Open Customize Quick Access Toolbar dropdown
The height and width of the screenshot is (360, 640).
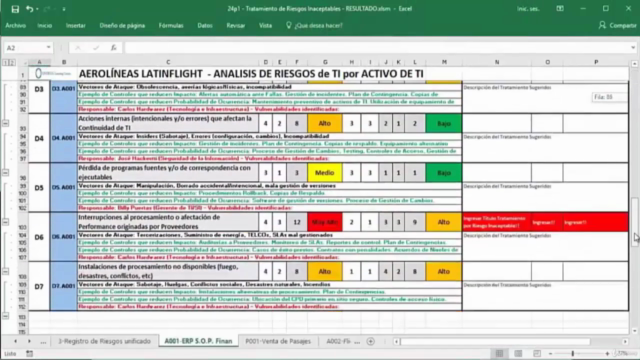64,9
